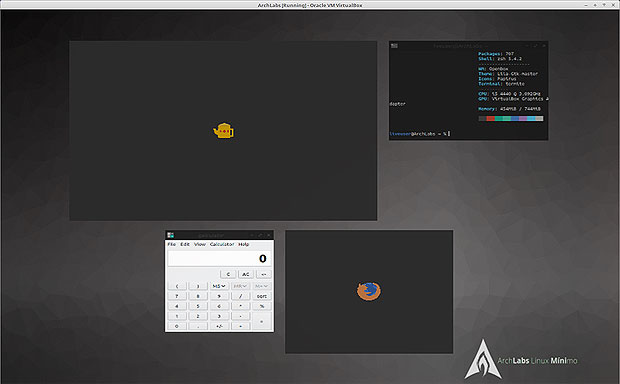Click the light gray color block in terminal

point(539,119)
